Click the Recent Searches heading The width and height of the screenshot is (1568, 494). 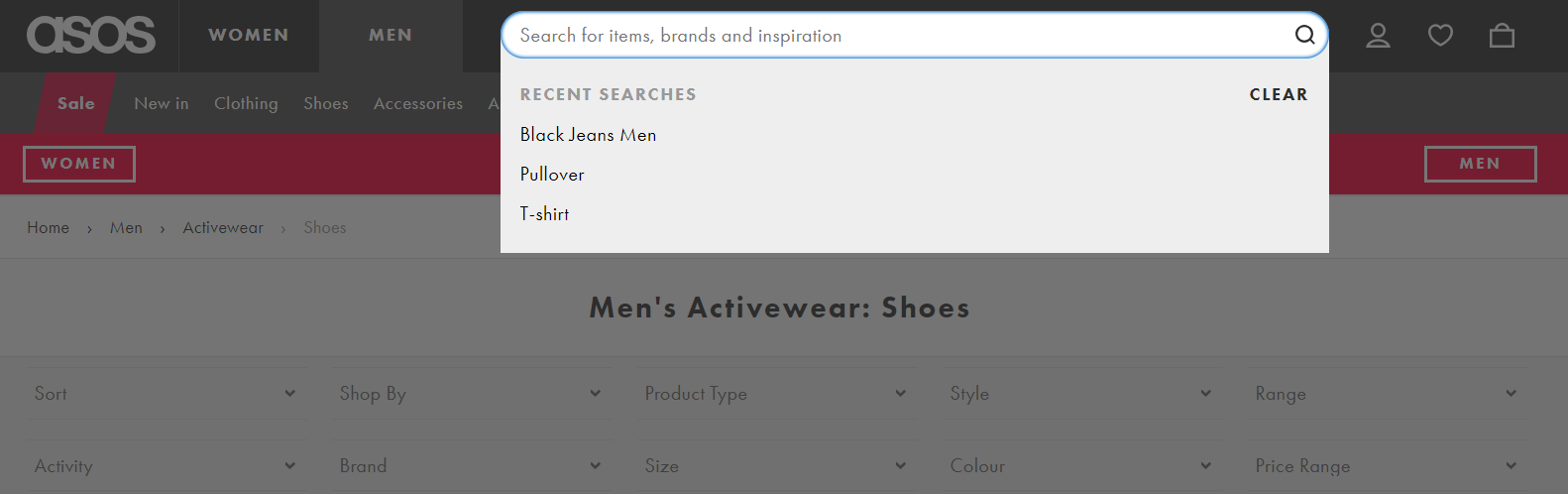[609, 94]
